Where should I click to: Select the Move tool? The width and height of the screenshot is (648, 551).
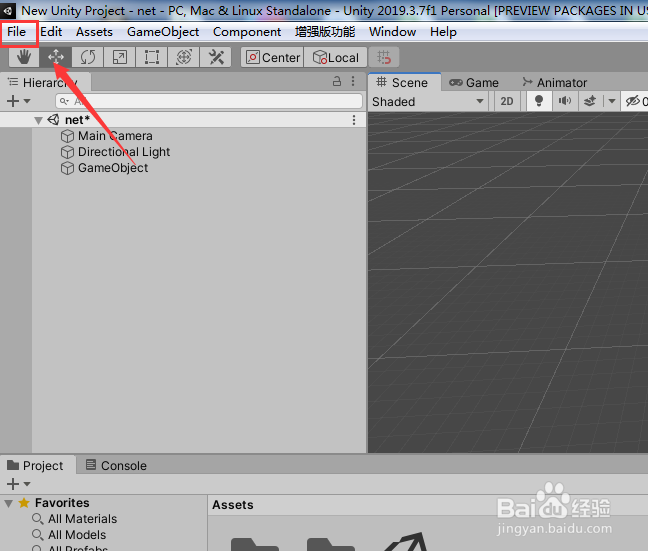[56, 57]
